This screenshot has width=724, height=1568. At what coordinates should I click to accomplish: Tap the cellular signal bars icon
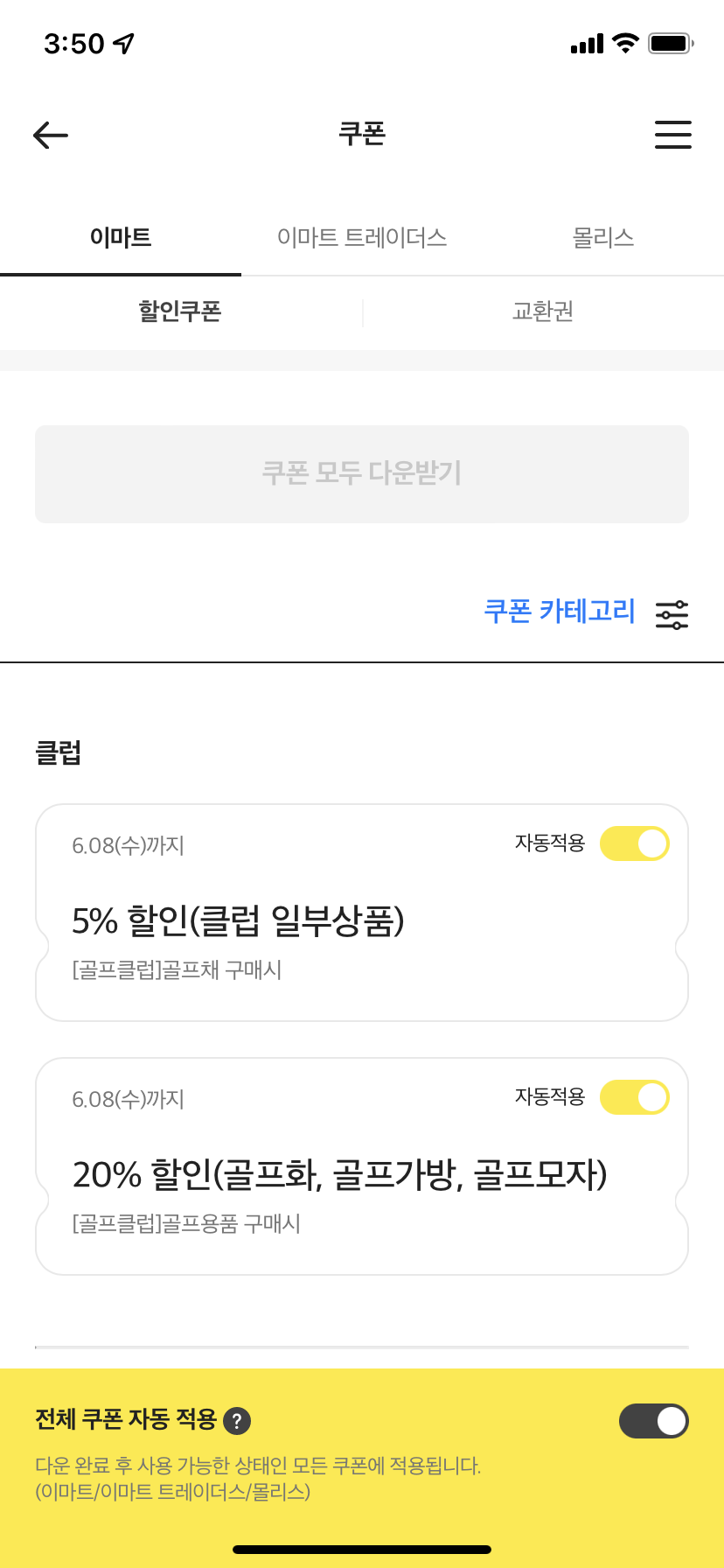tap(587, 44)
